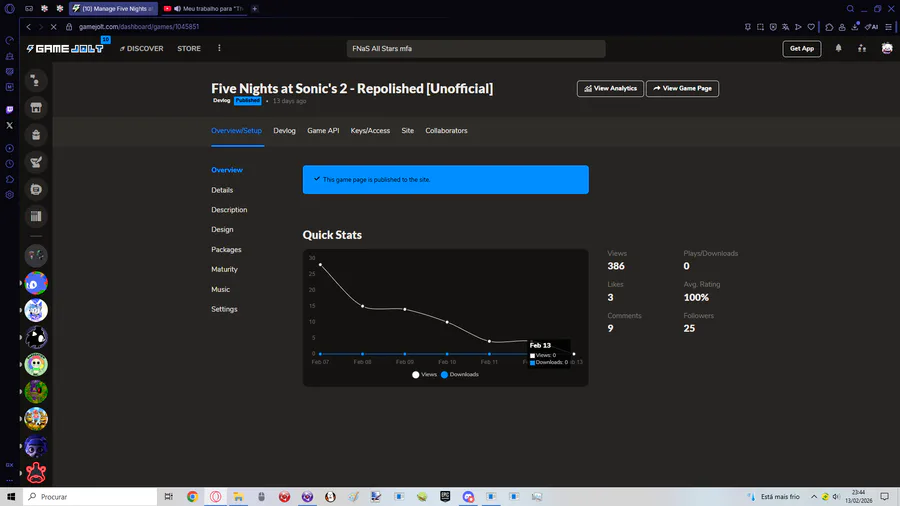Open the Game Jolt home logo
Image resolution: width=900 pixels, height=506 pixels.
pyautogui.click(x=65, y=49)
